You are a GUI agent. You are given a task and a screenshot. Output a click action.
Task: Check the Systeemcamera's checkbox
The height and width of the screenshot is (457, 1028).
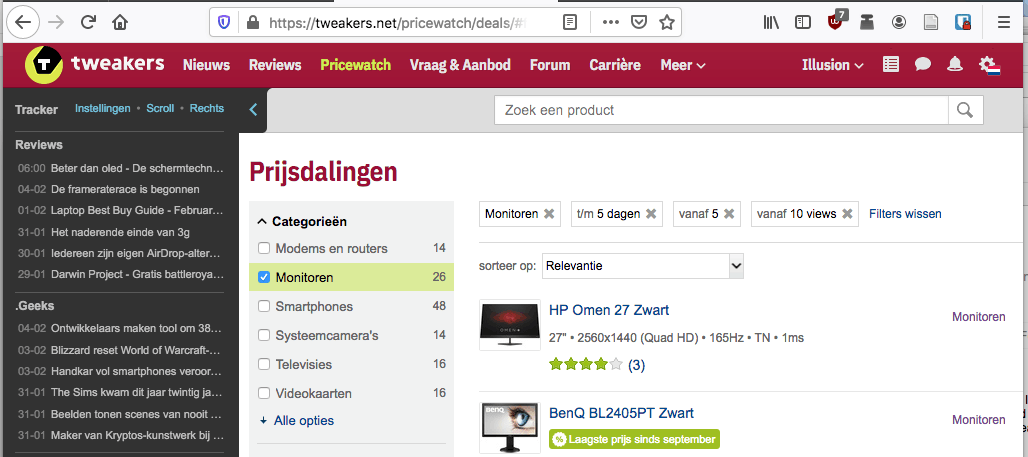(264, 335)
